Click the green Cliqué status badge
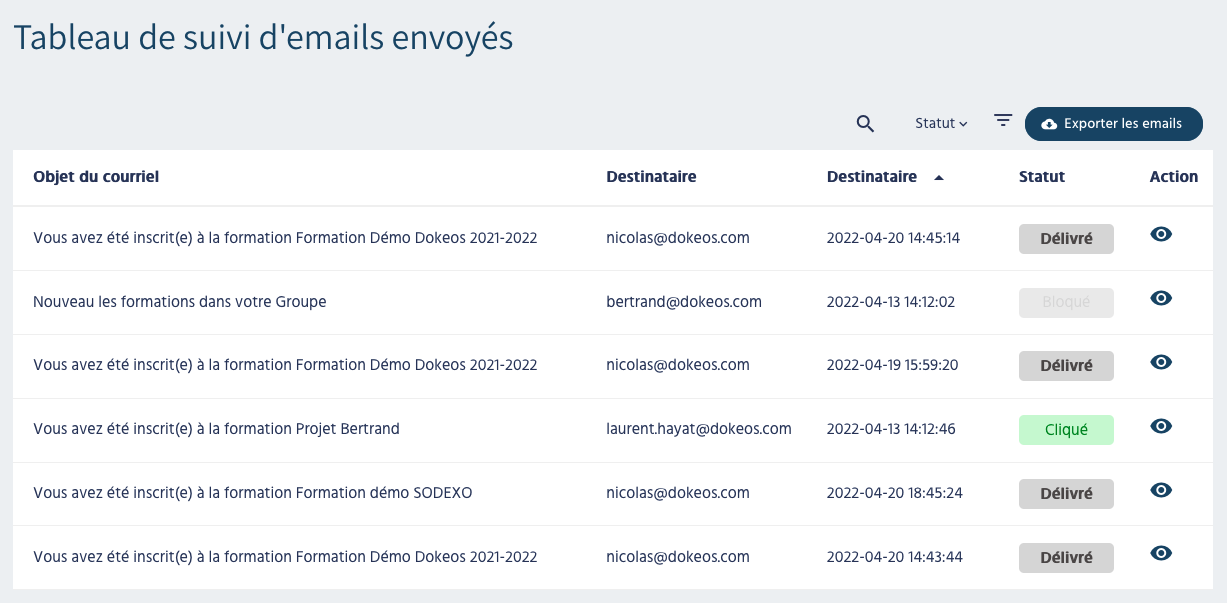 pyautogui.click(x=1065, y=430)
